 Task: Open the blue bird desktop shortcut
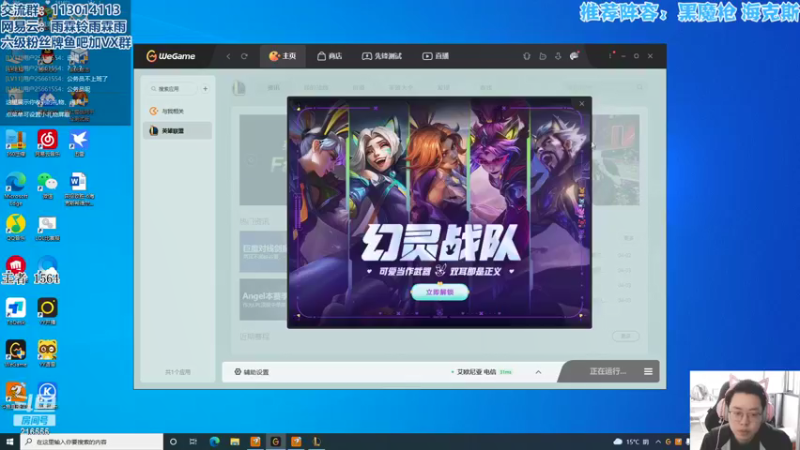pos(79,143)
